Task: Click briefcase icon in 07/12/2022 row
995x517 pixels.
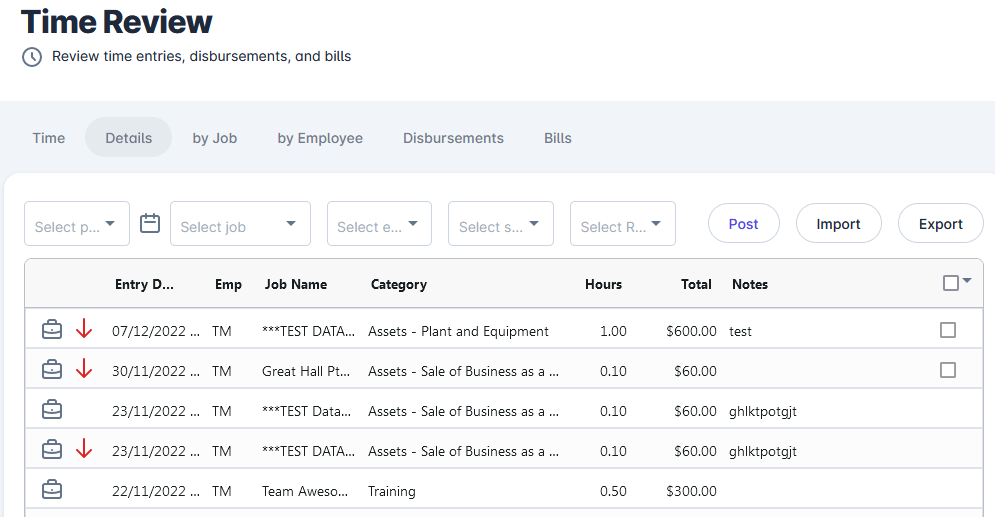Action: (x=52, y=330)
